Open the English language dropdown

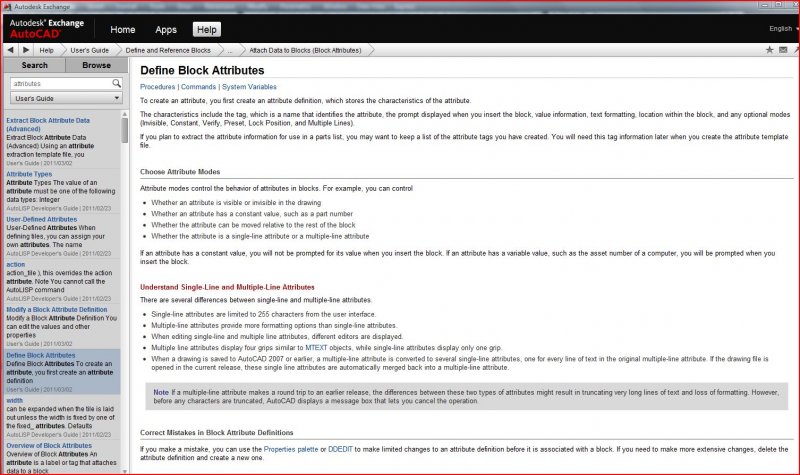pos(784,29)
